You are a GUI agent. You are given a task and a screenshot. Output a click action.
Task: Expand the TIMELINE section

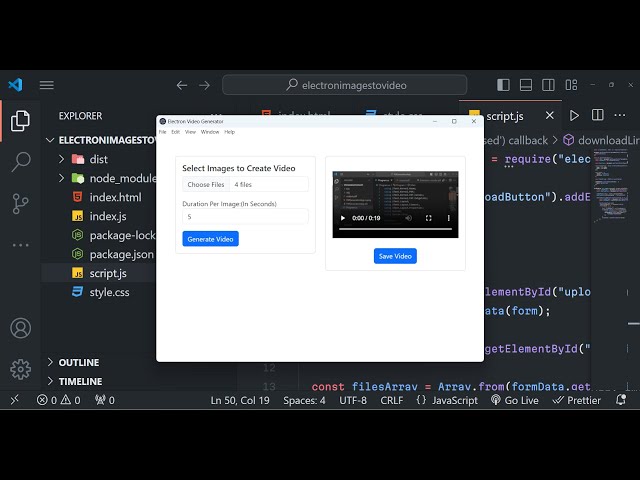(x=80, y=381)
